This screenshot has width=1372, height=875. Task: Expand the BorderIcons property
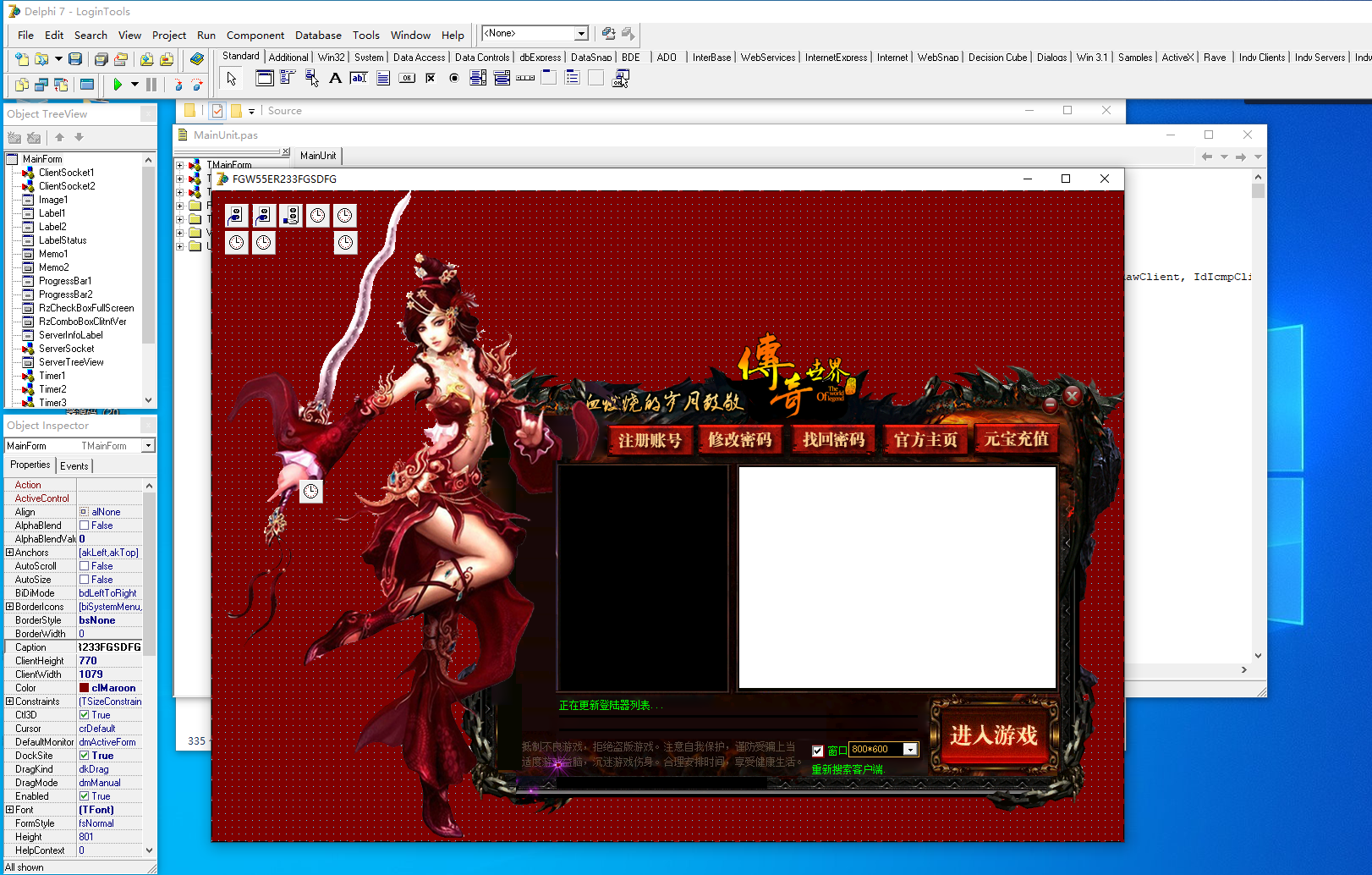tap(9, 607)
